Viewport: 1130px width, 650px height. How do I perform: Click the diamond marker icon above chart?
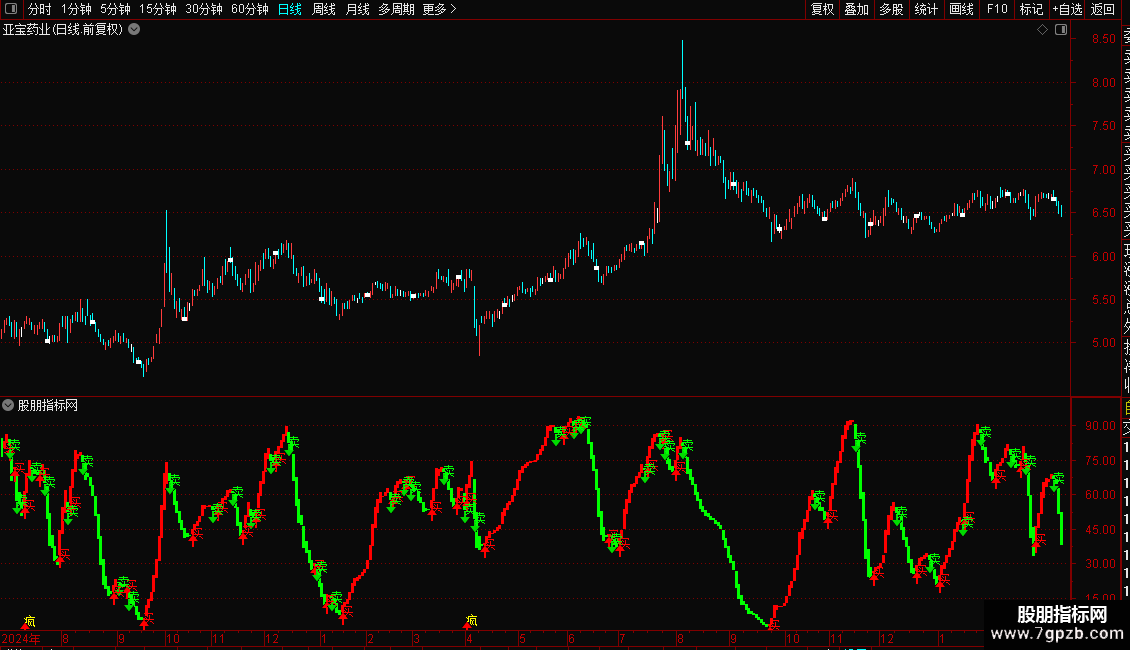1042,30
